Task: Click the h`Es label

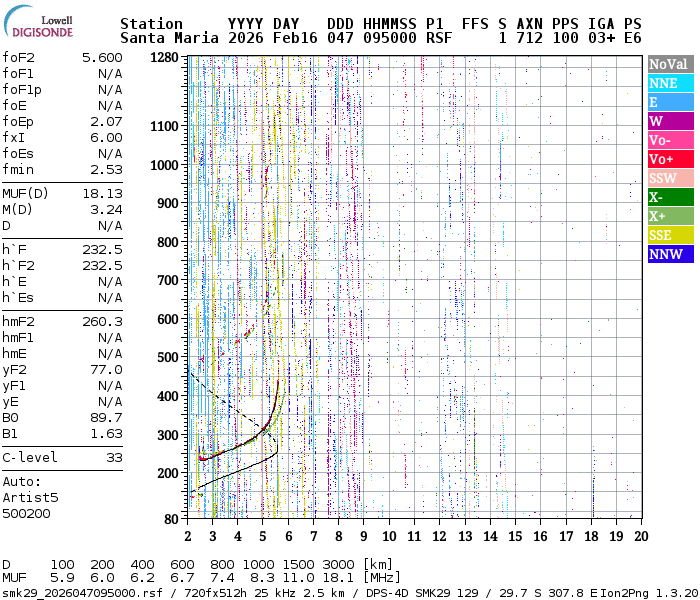Action: pos(18,297)
